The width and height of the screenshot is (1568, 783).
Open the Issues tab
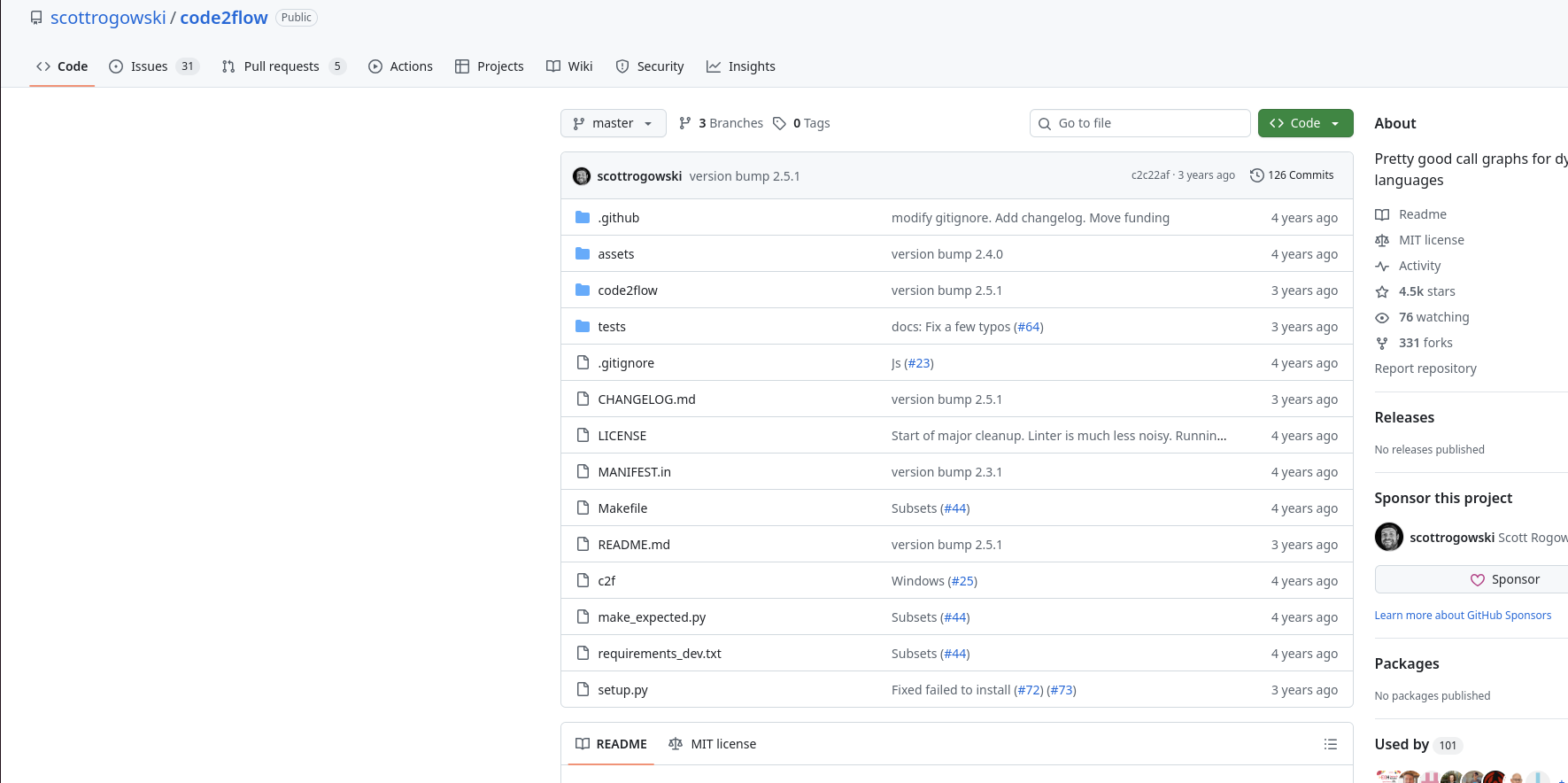(x=149, y=66)
